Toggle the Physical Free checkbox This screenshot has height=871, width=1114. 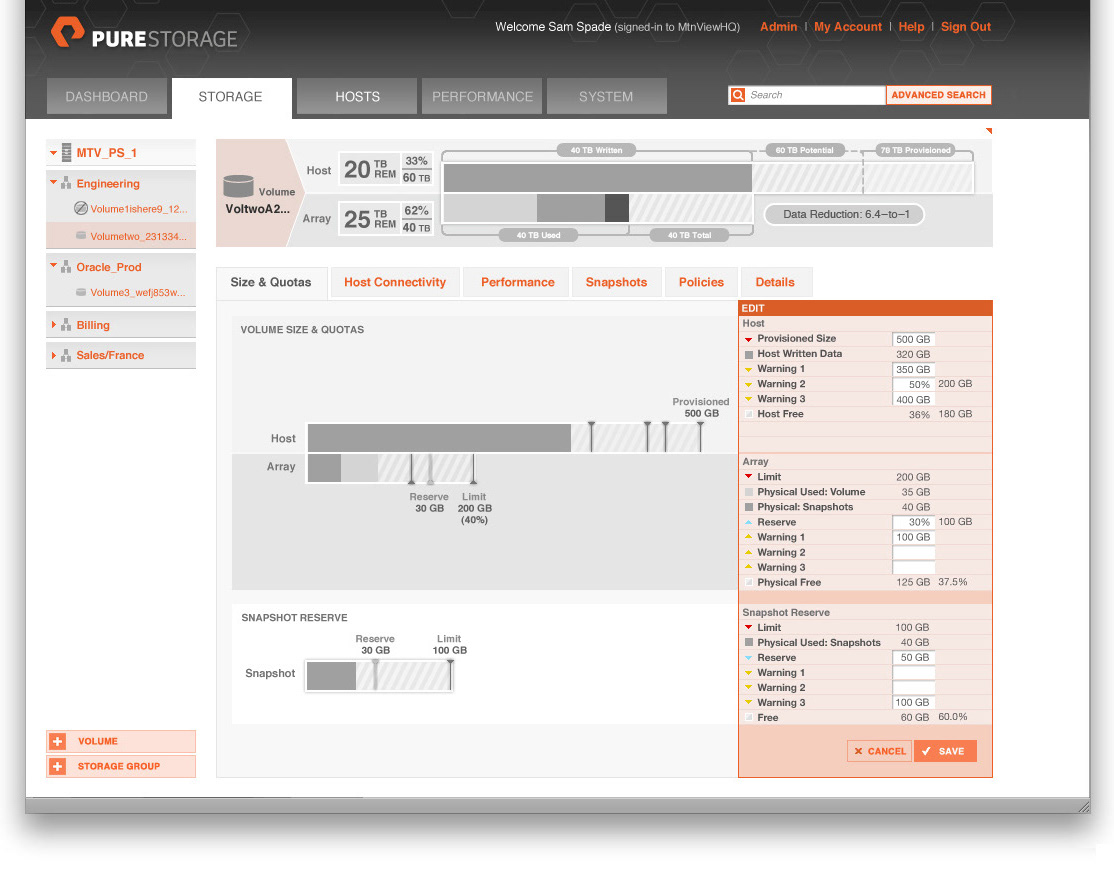click(x=749, y=583)
